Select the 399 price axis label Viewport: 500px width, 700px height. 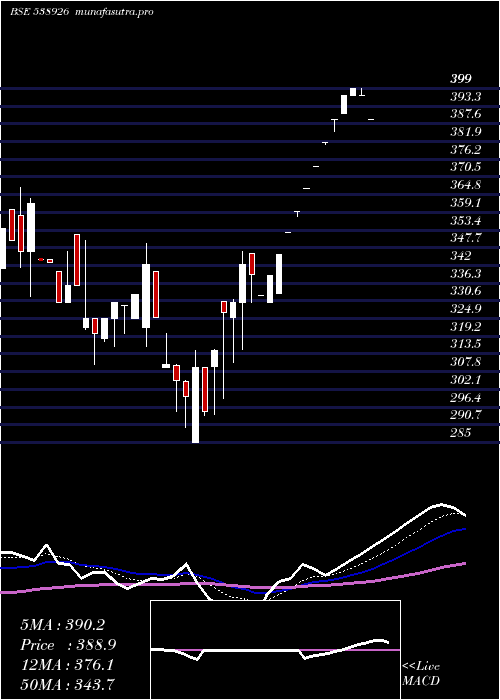(461, 79)
